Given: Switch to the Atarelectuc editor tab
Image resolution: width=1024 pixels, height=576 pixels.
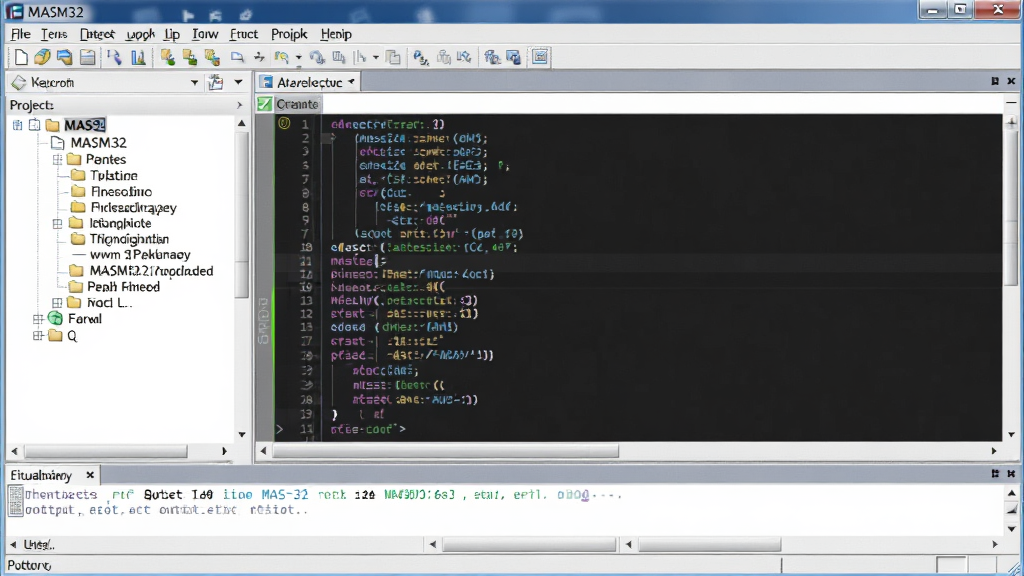Looking at the screenshot, I should [308, 82].
